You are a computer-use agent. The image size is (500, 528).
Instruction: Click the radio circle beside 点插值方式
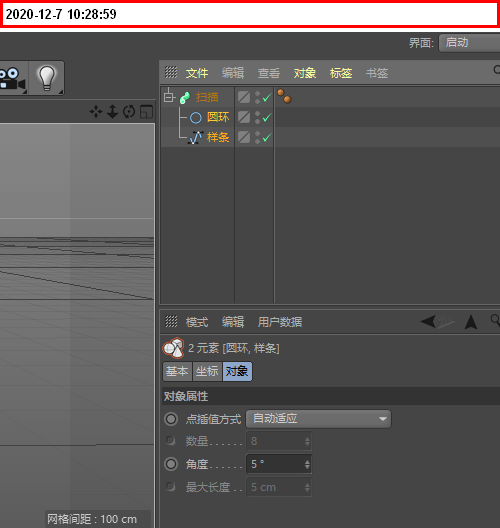coord(171,419)
